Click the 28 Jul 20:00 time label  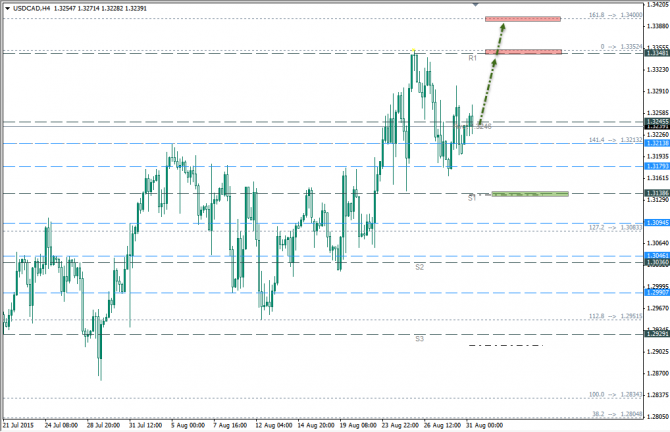pyautogui.click(x=103, y=425)
